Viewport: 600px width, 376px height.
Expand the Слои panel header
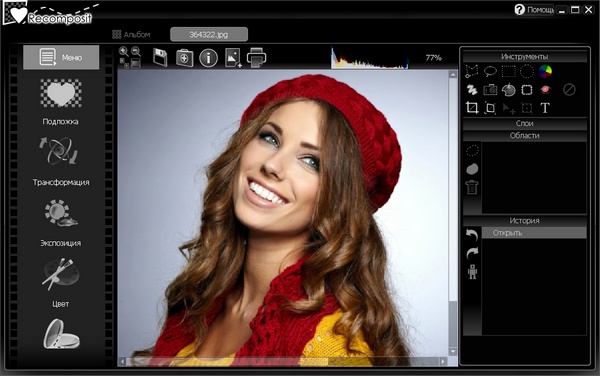(x=525, y=123)
